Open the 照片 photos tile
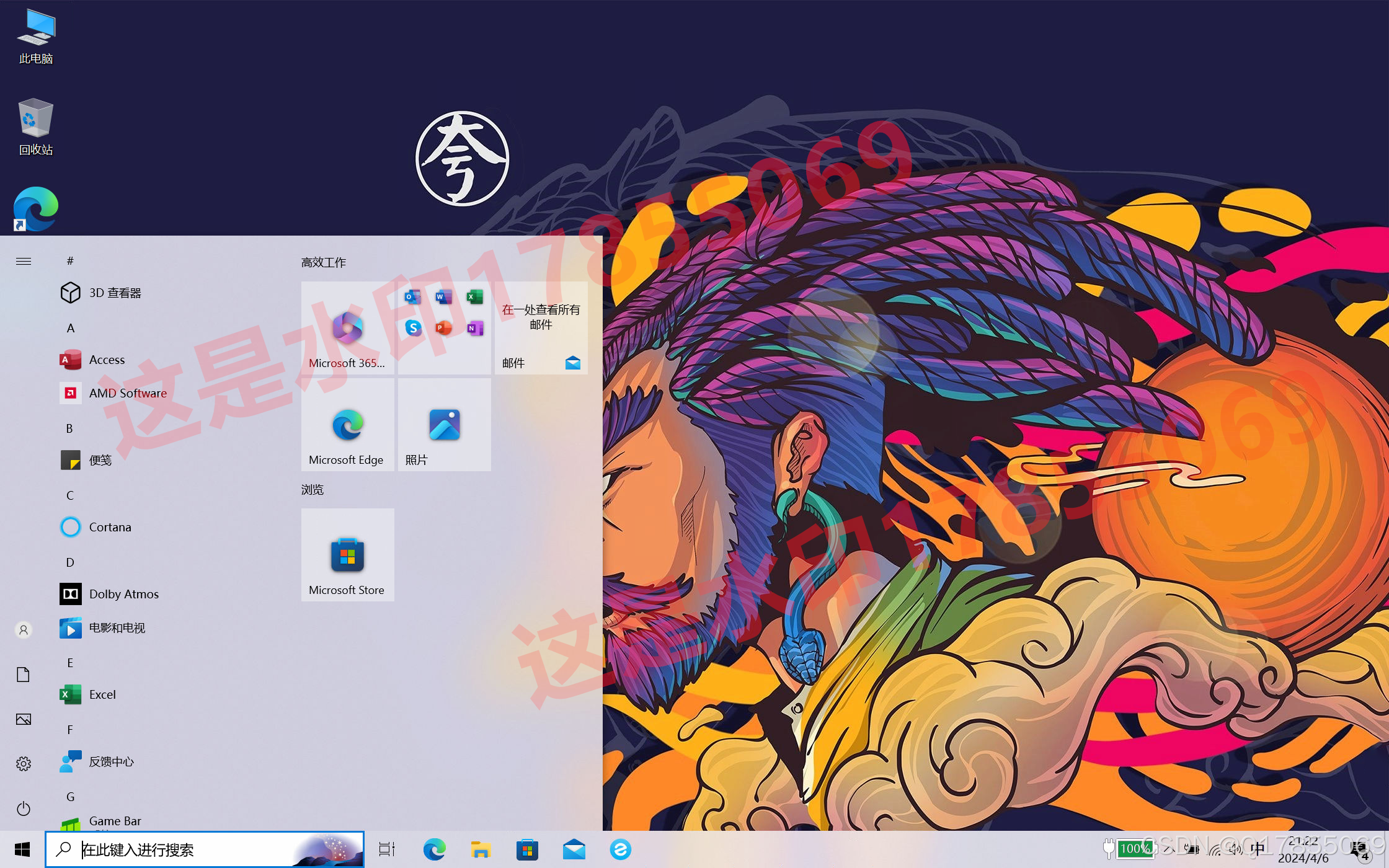The width and height of the screenshot is (1389, 868). [x=444, y=425]
